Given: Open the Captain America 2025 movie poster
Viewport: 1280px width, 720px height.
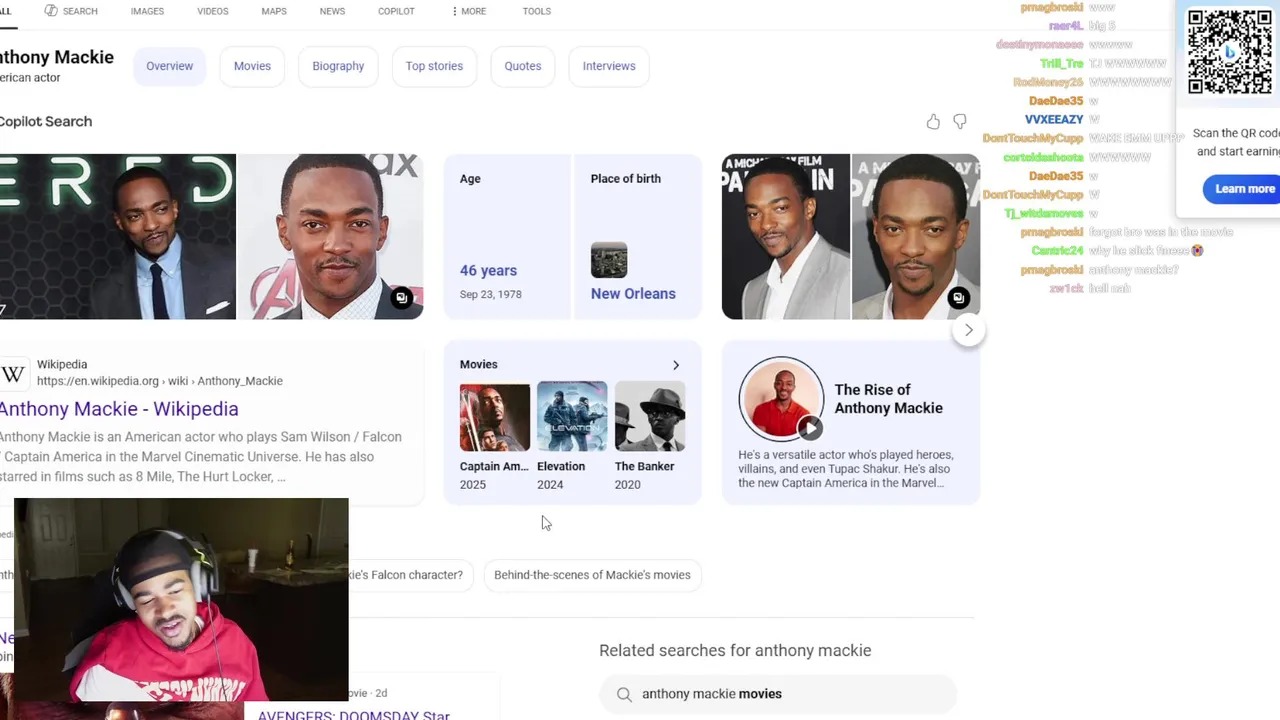Looking at the screenshot, I should pos(495,417).
